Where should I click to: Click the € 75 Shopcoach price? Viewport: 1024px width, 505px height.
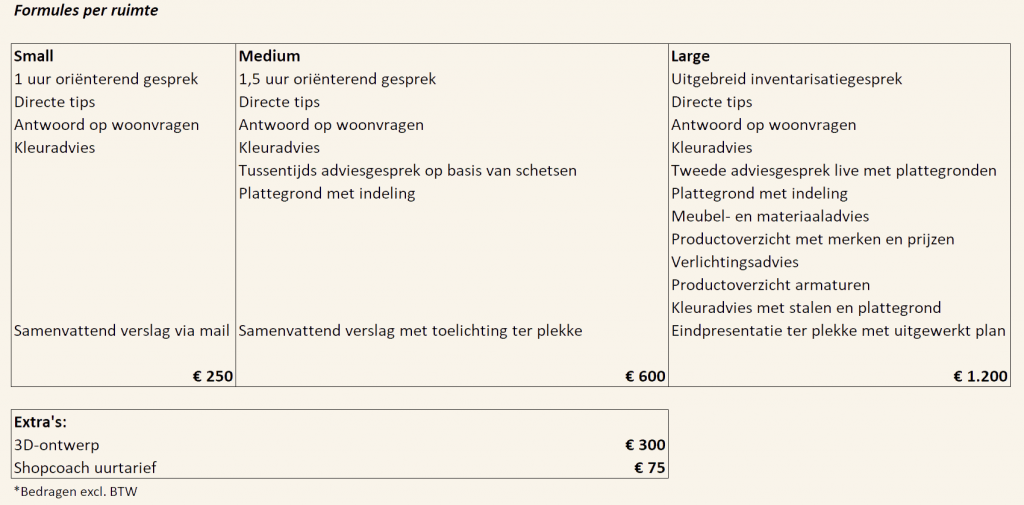[649, 467]
